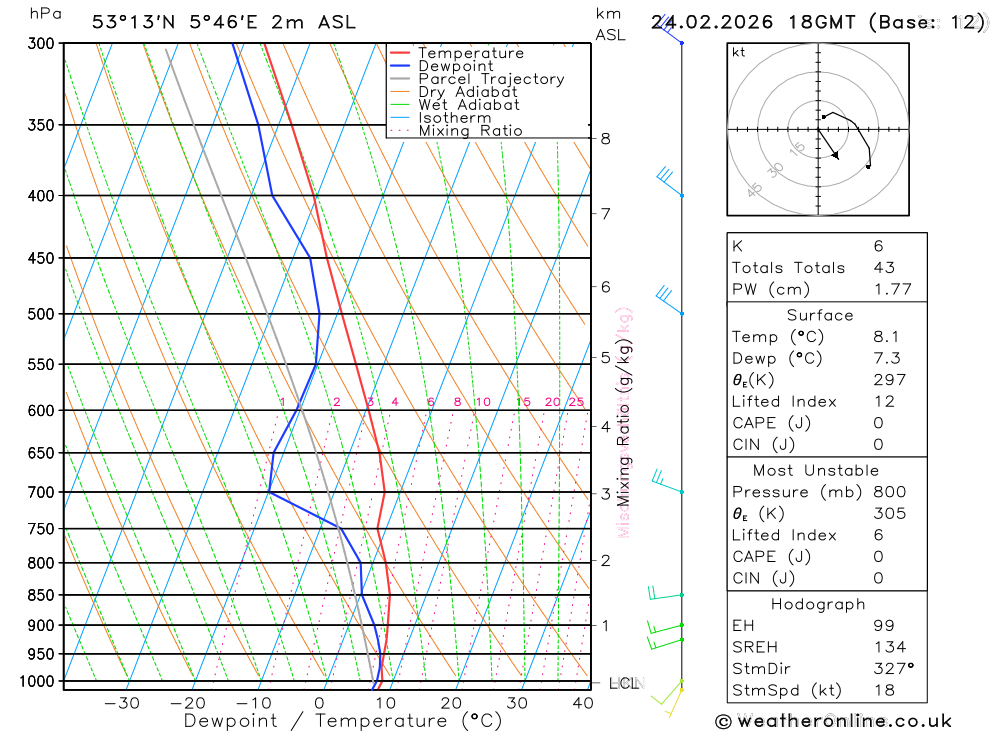This screenshot has height=733, width=1000.
Task: Click the Dewpoint / Temperature (°C) axis title
Action: click(x=342, y=721)
